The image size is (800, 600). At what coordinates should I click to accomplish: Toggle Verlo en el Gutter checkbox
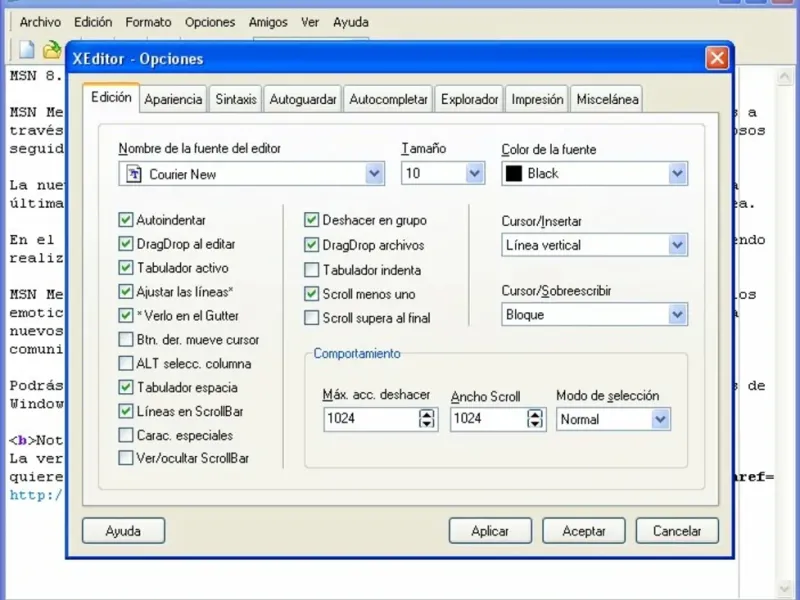(x=126, y=315)
